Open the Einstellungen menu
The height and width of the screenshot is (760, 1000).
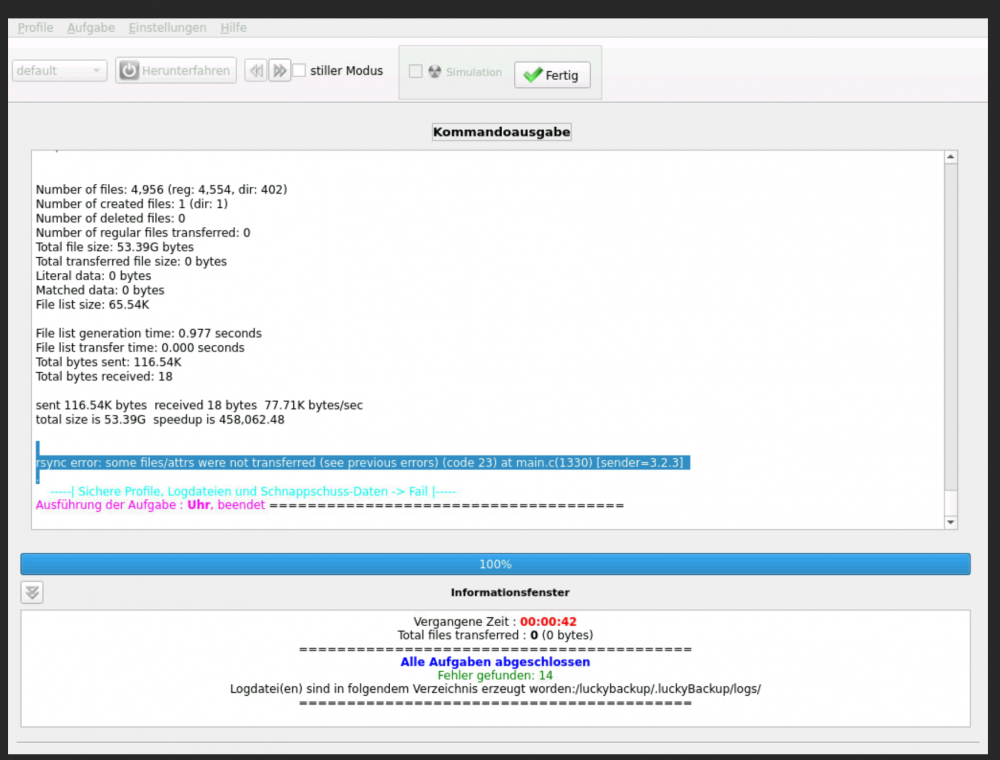tap(167, 27)
